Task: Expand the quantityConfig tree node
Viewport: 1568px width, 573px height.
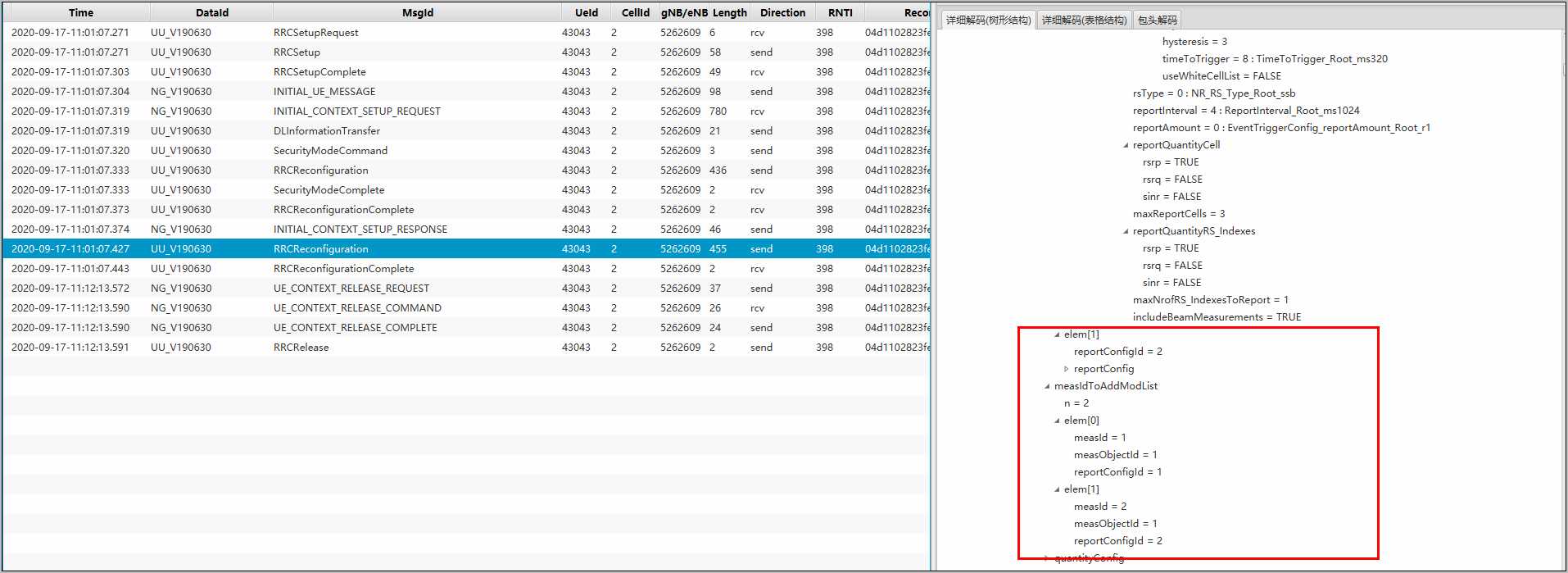Action: (x=1047, y=558)
